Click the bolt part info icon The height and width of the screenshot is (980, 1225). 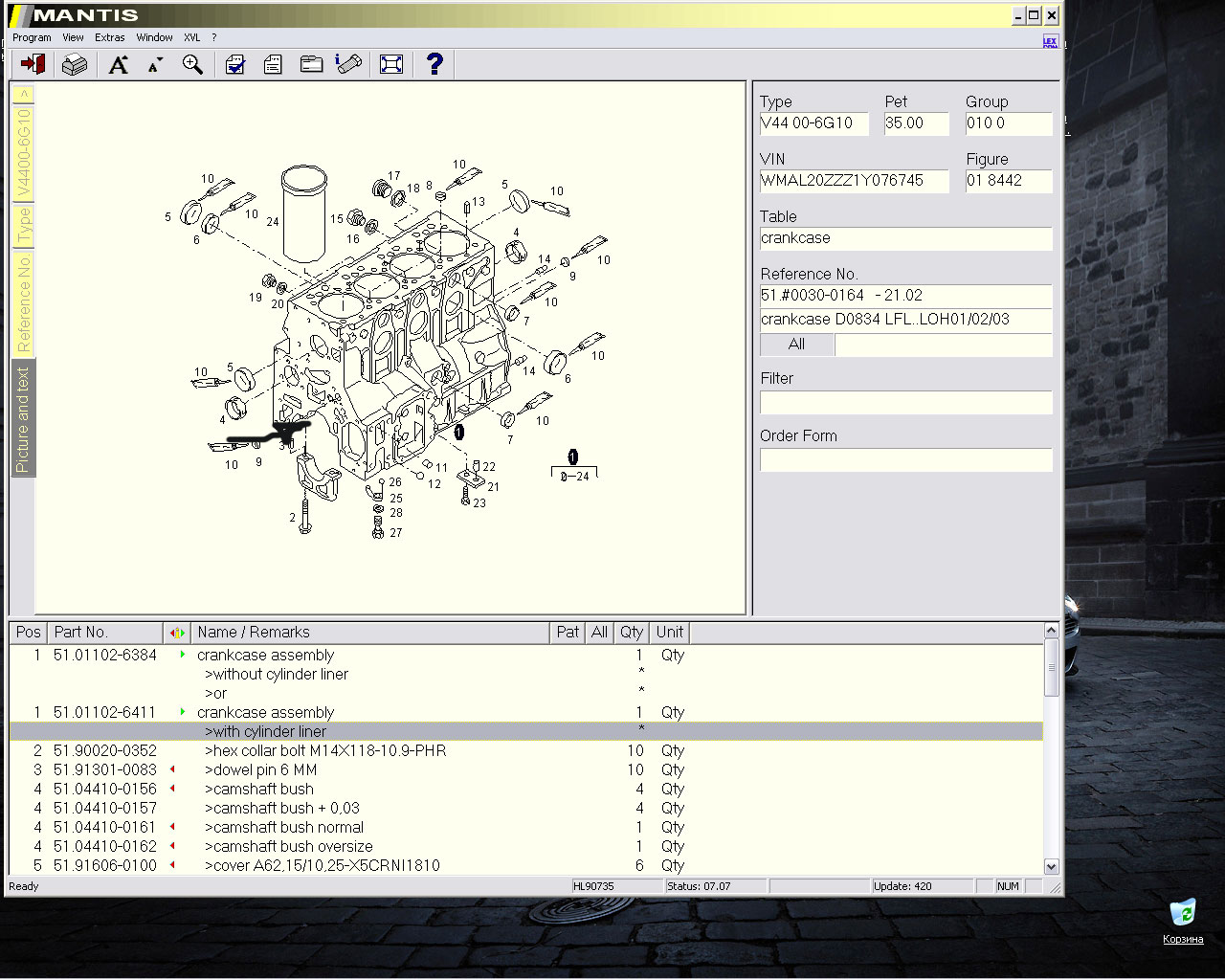click(349, 64)
